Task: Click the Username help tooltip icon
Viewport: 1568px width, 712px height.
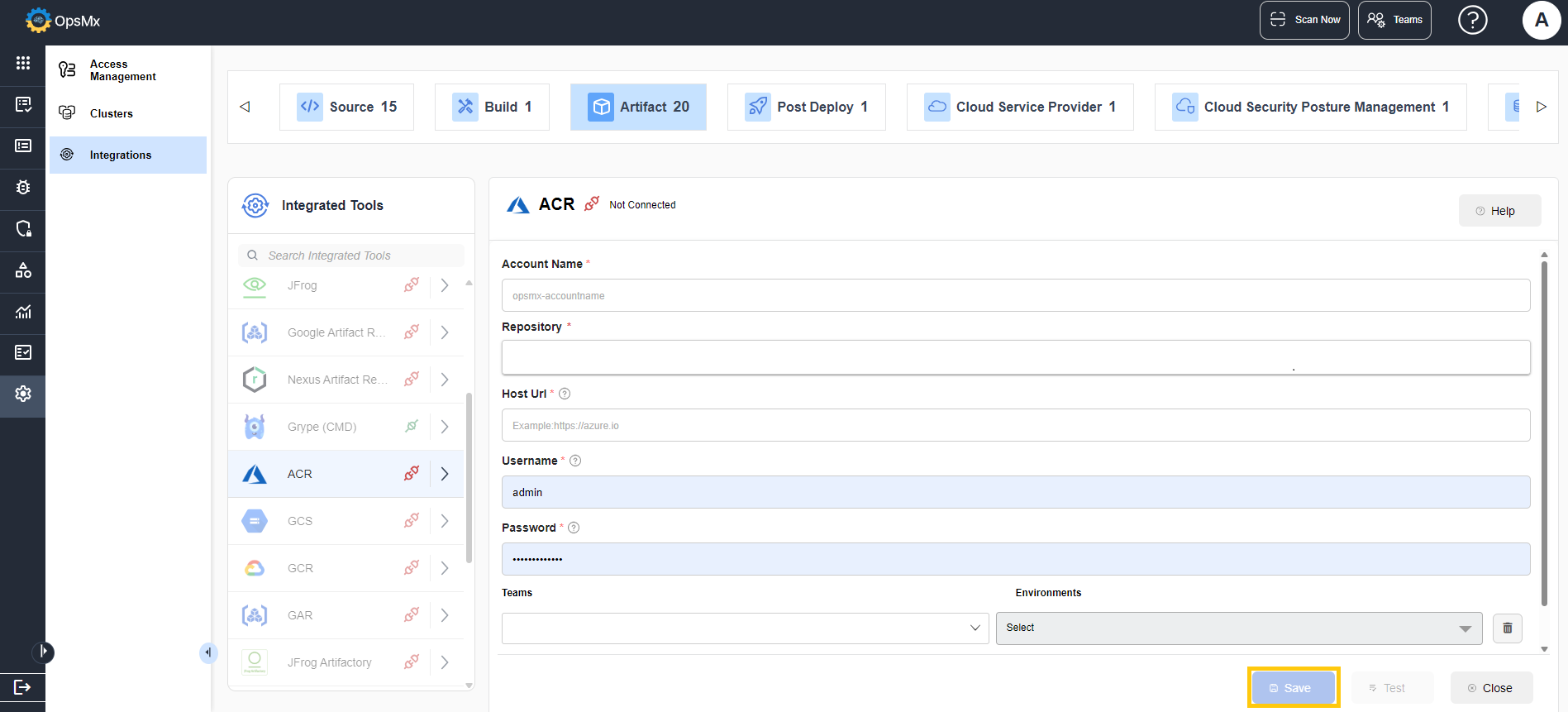Action: (x=575, y=461)
